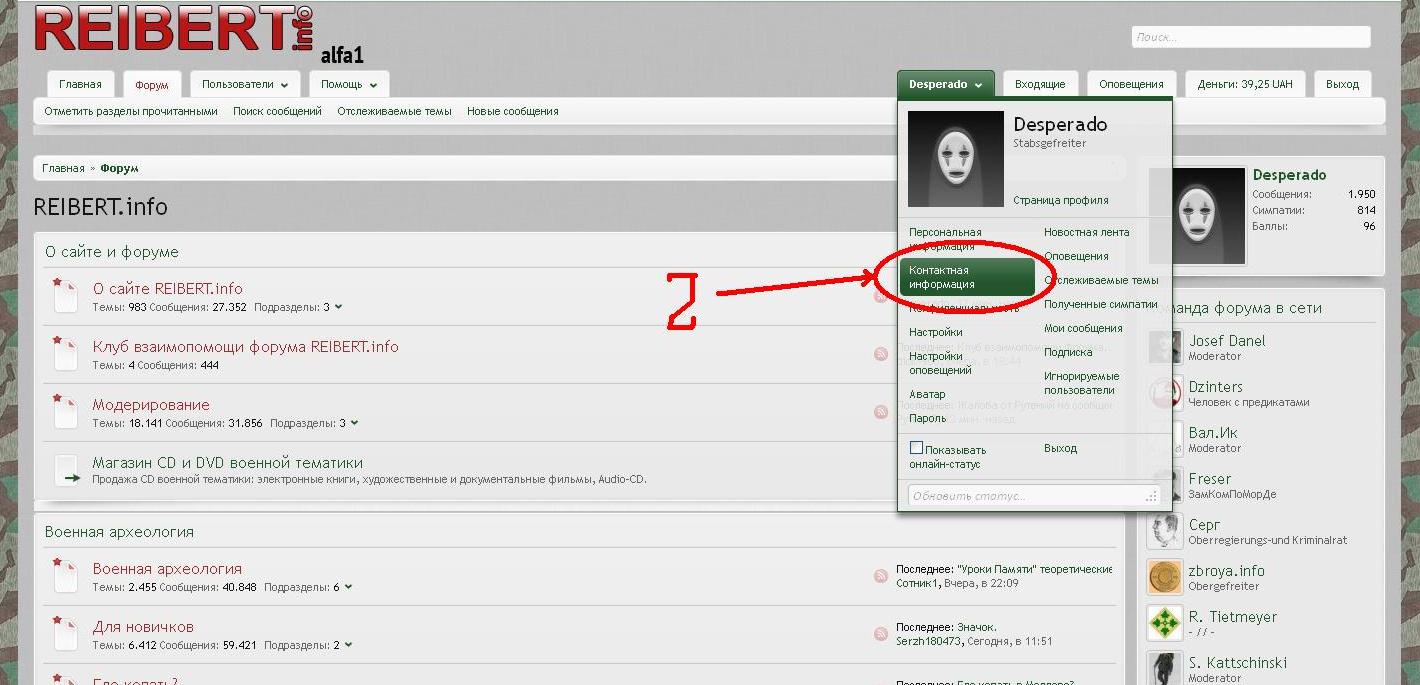Screen dimensions: 1420x685
Task: Open Для новичков forum link
Action: click(x=143, y=627)
